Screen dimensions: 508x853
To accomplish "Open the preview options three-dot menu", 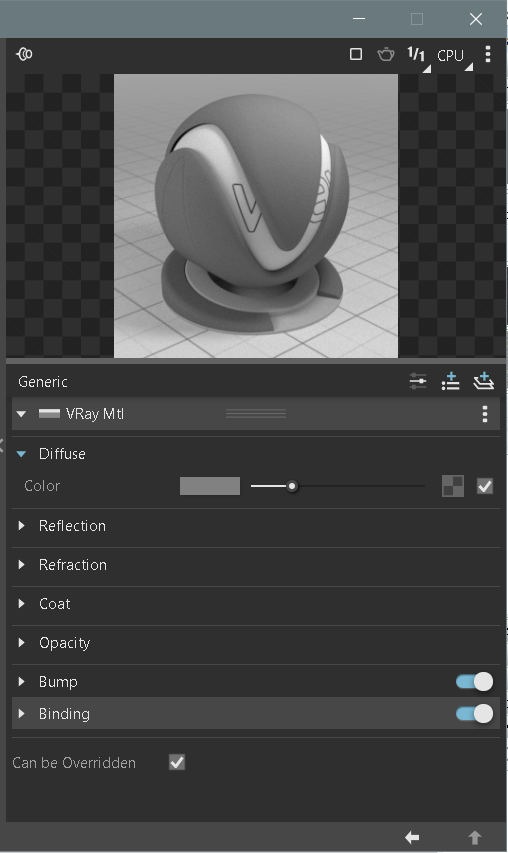I will (487, 54).
